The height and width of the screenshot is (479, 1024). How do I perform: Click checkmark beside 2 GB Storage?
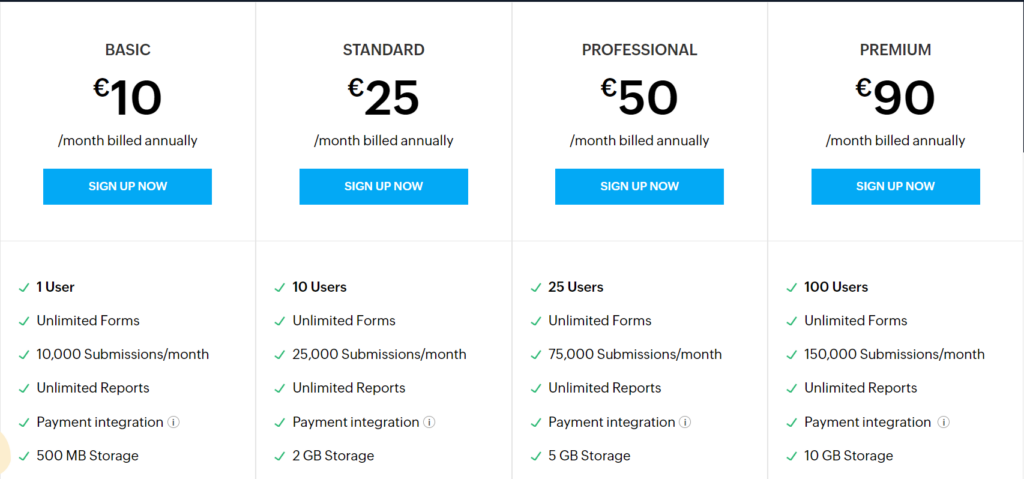point(279,456)
